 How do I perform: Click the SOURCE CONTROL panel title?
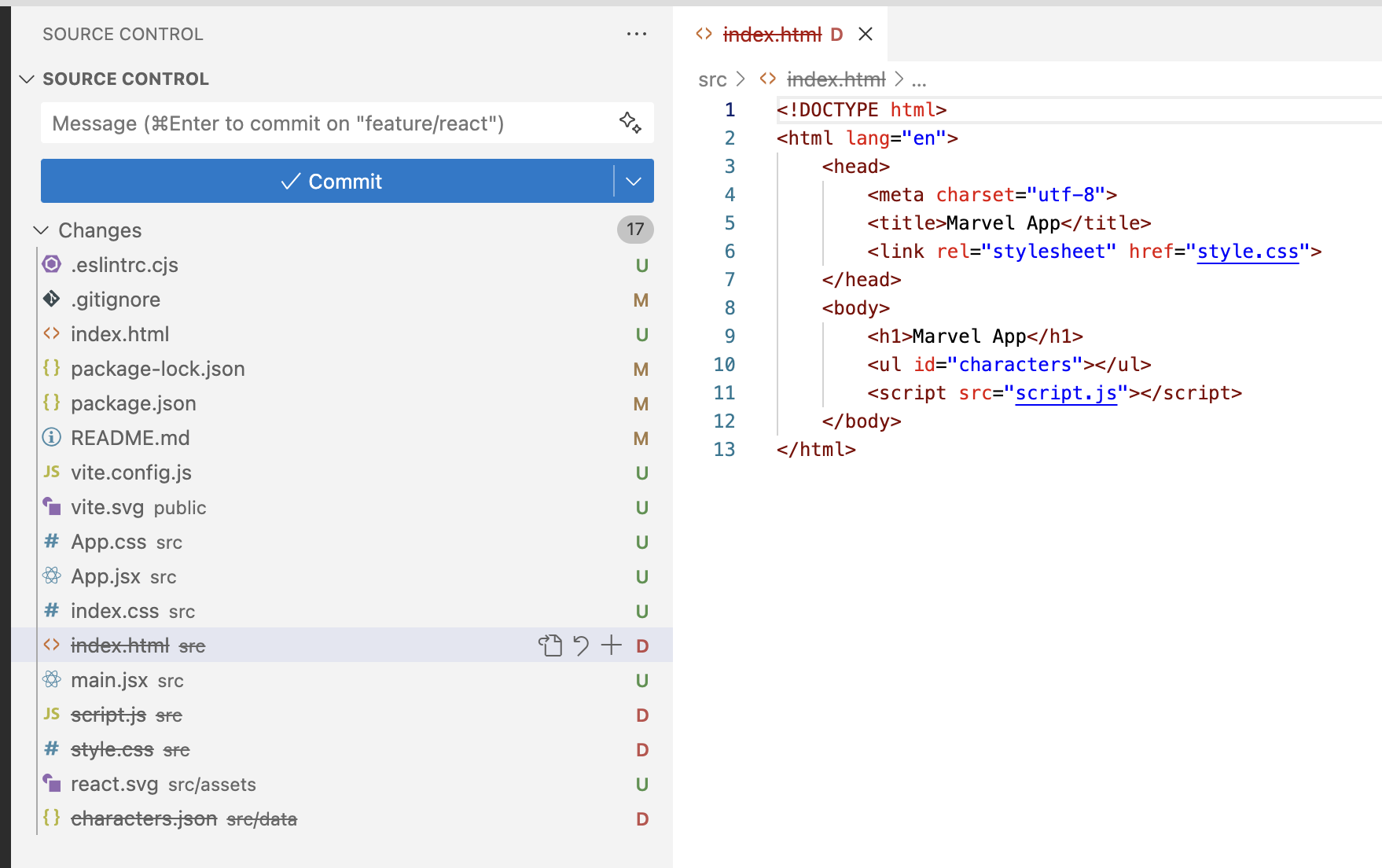[x=123, y=34]
